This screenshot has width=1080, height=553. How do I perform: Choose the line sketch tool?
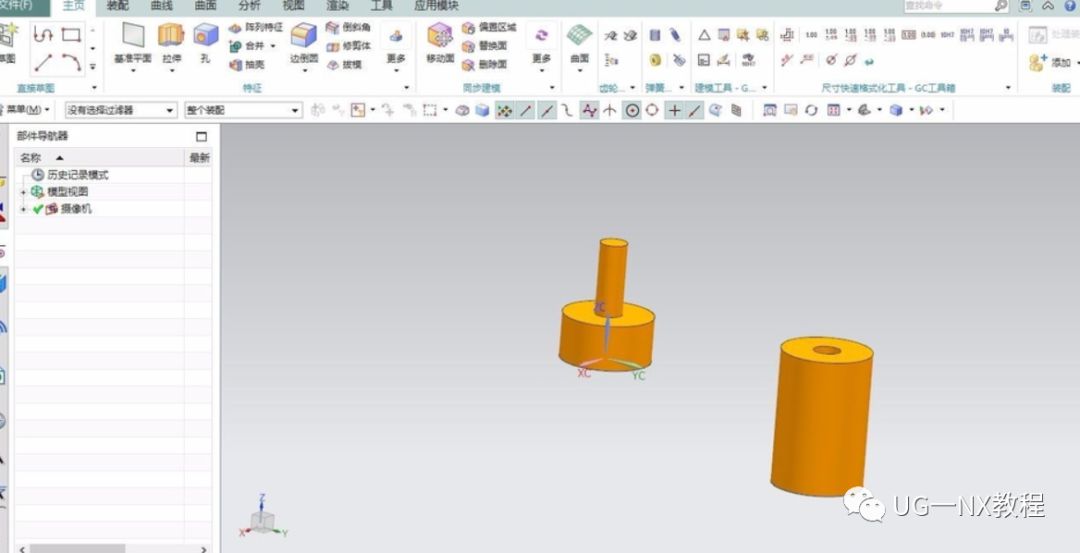[43, 63]
